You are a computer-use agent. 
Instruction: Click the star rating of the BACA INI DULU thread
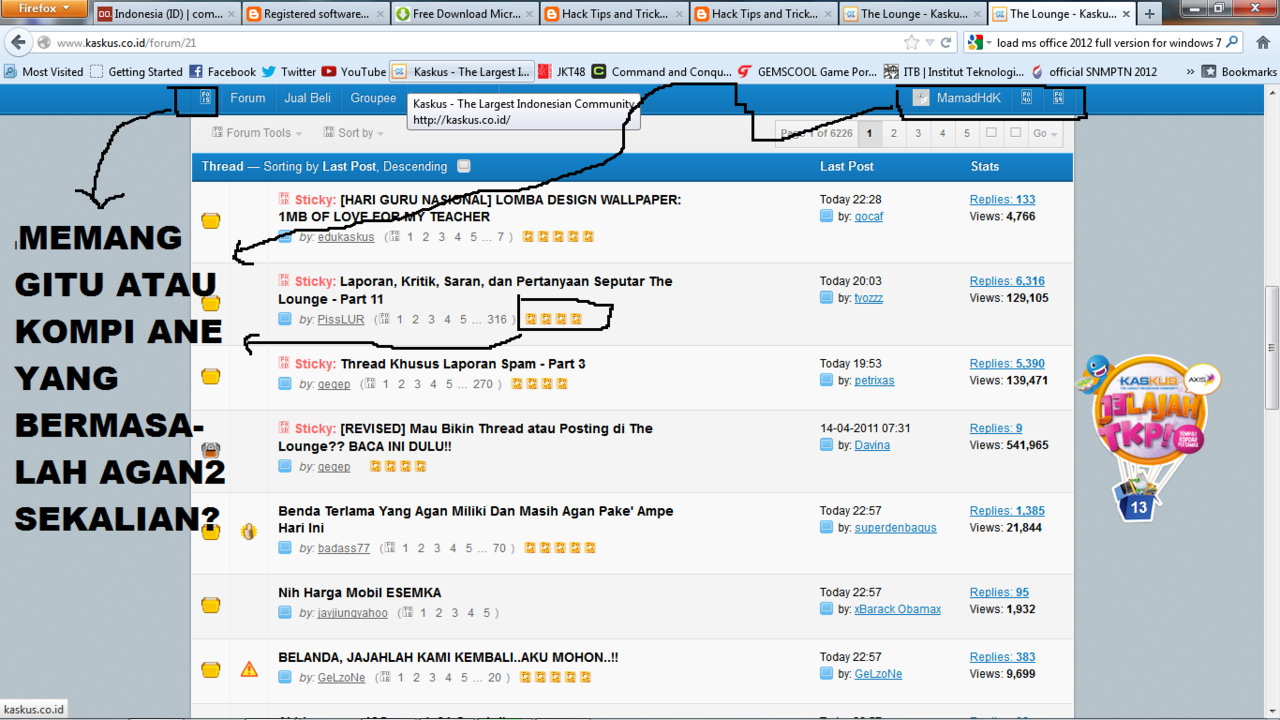tap(398, 467)
